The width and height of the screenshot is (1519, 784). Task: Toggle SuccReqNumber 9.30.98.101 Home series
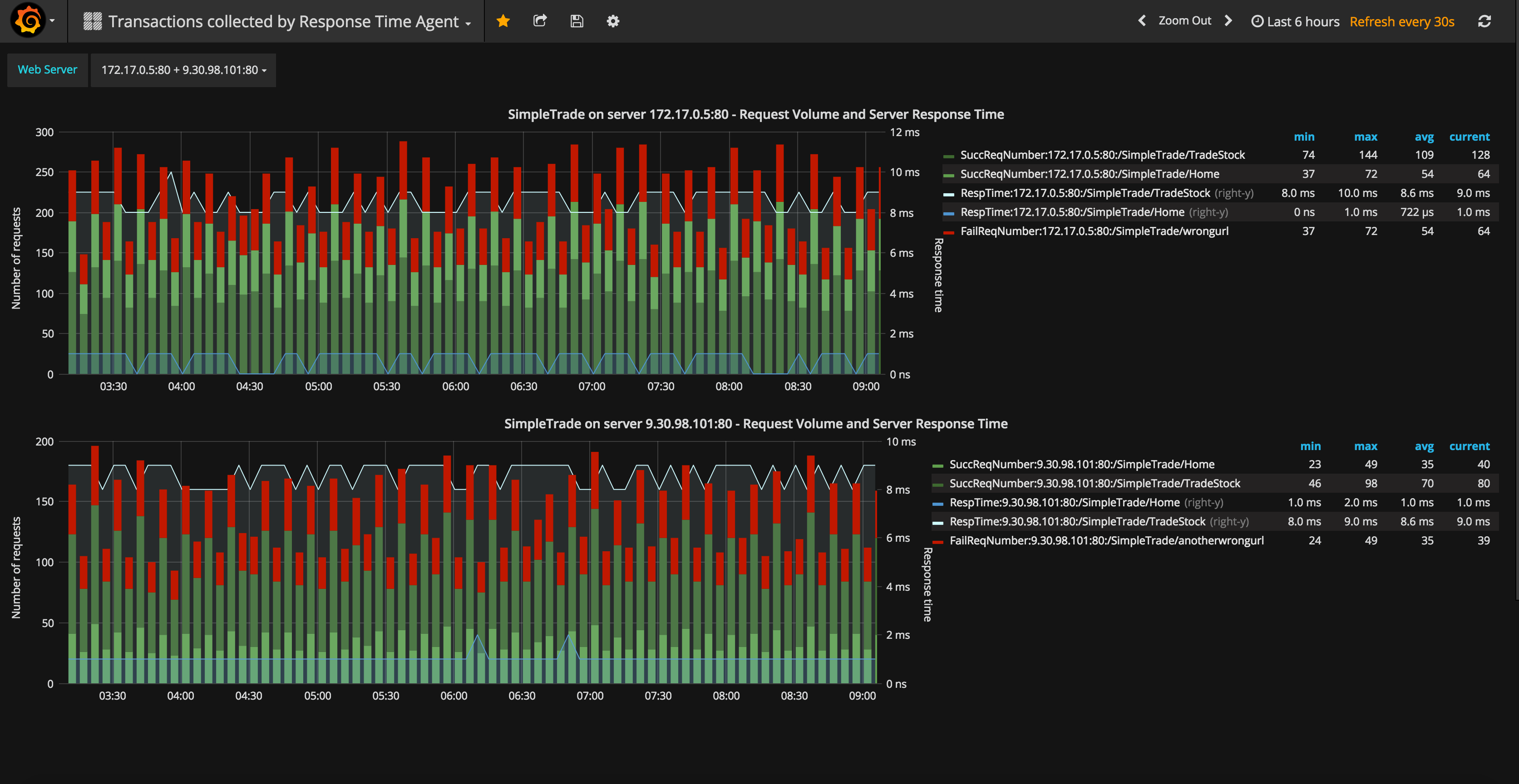[x=1081, y=465]
